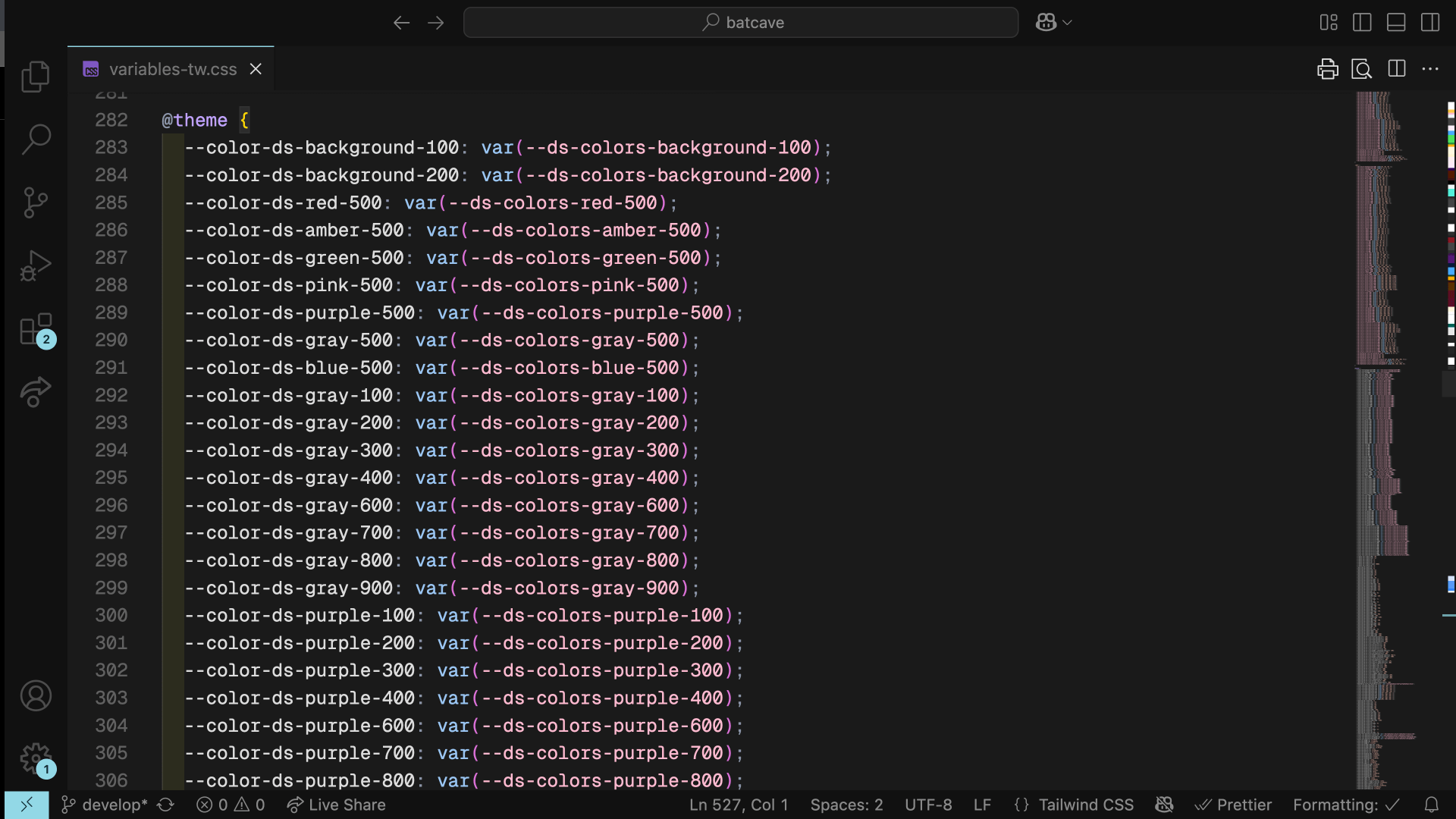
Task: Open the Customize Layout control
Action: (1329, 23)
